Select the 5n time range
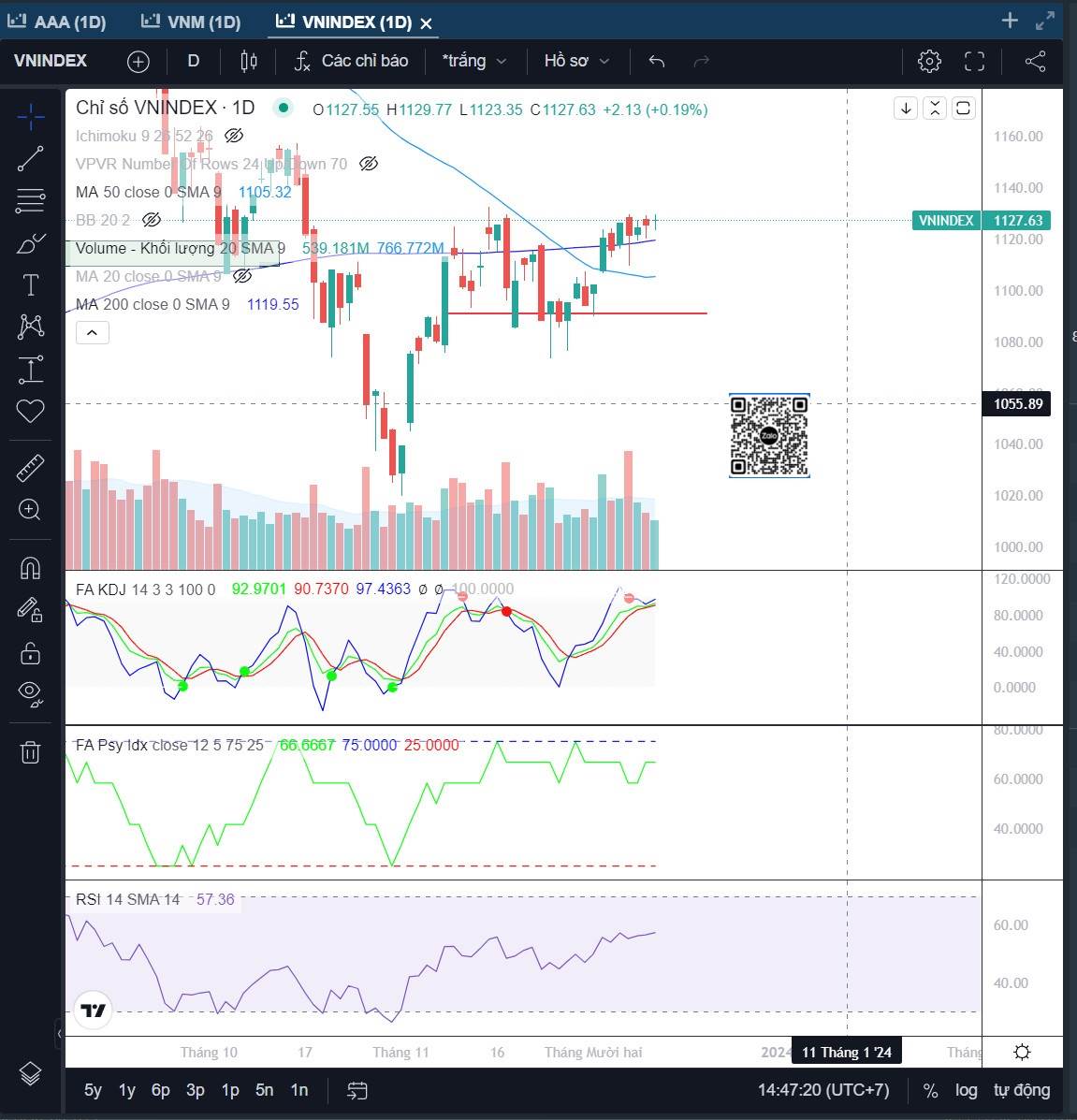 (x=265, y=1090)
